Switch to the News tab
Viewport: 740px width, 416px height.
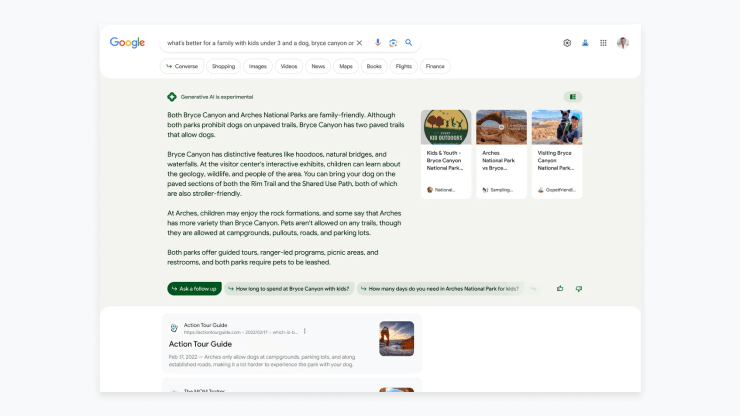318,66
